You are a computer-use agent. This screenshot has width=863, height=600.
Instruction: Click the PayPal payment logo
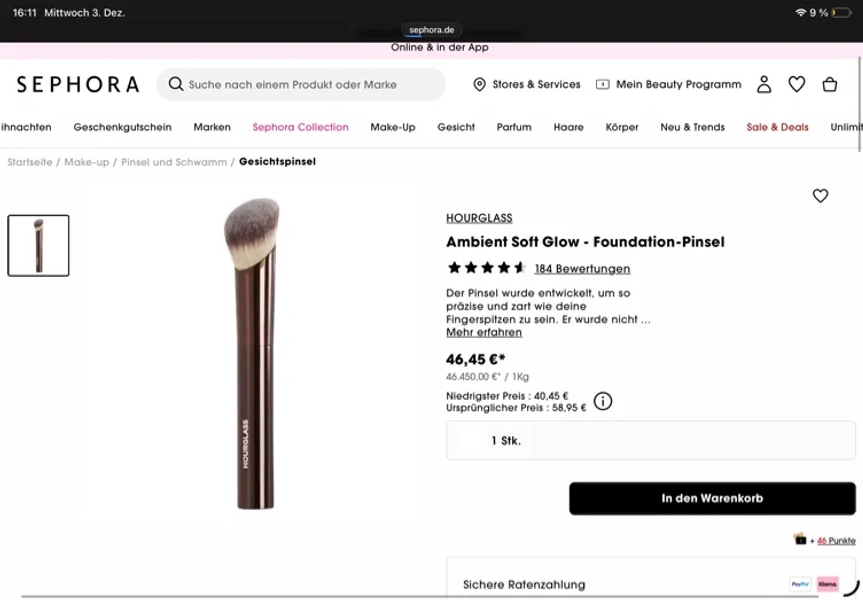800,584
